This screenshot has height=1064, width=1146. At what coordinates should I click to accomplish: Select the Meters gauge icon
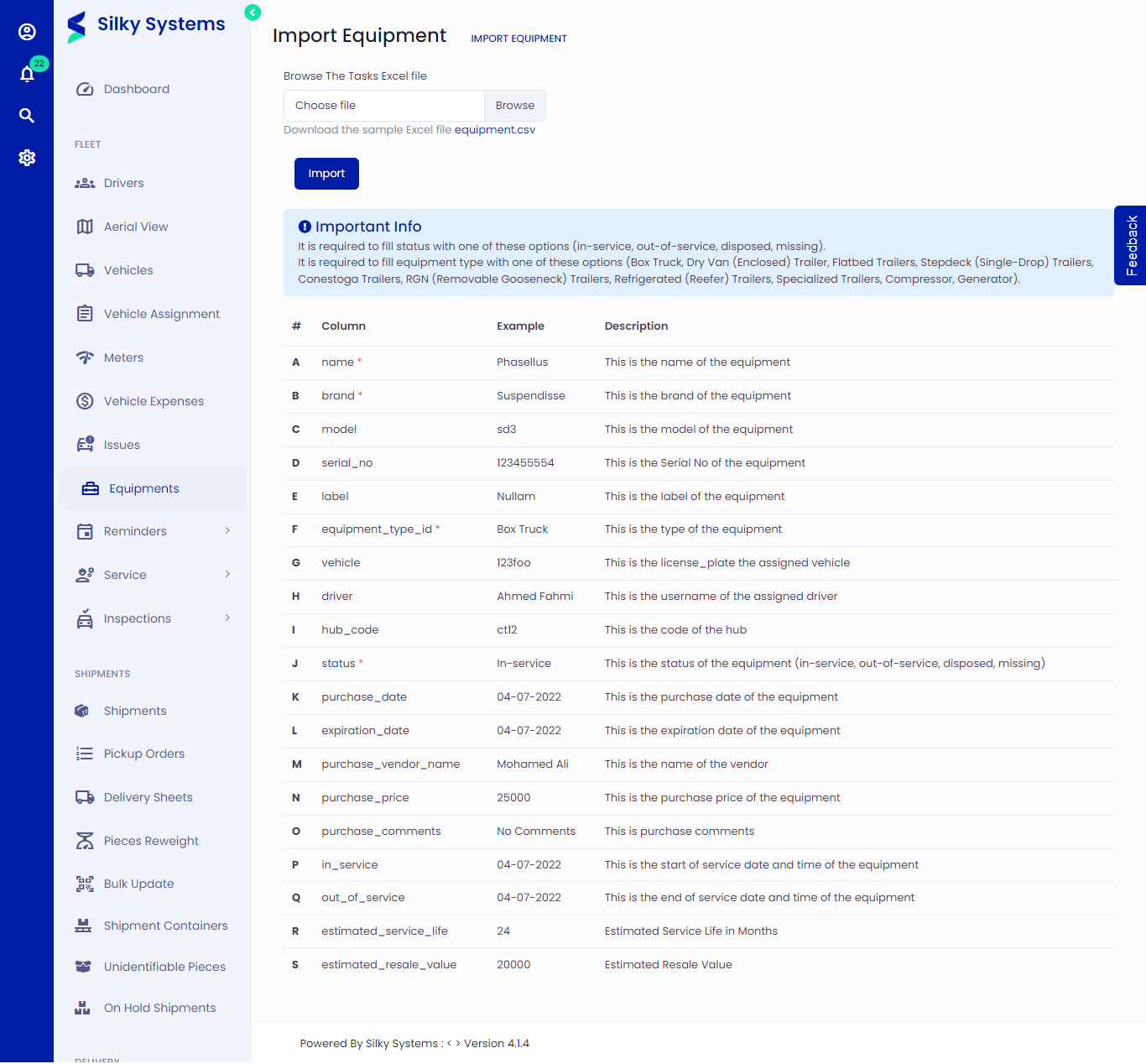click(x=85, y=357)
